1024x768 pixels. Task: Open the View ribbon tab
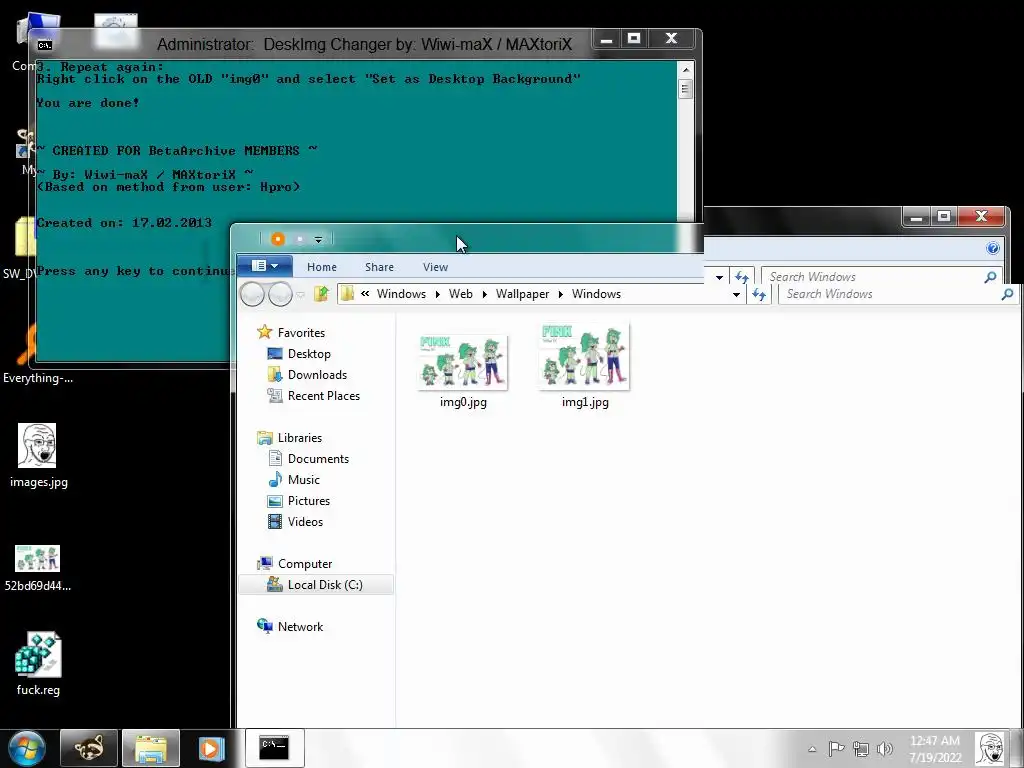pos(435,266)
